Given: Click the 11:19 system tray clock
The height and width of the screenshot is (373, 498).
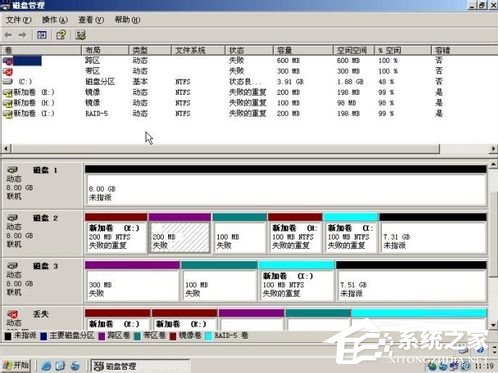Looking at the screenshot, I should 483,366.
